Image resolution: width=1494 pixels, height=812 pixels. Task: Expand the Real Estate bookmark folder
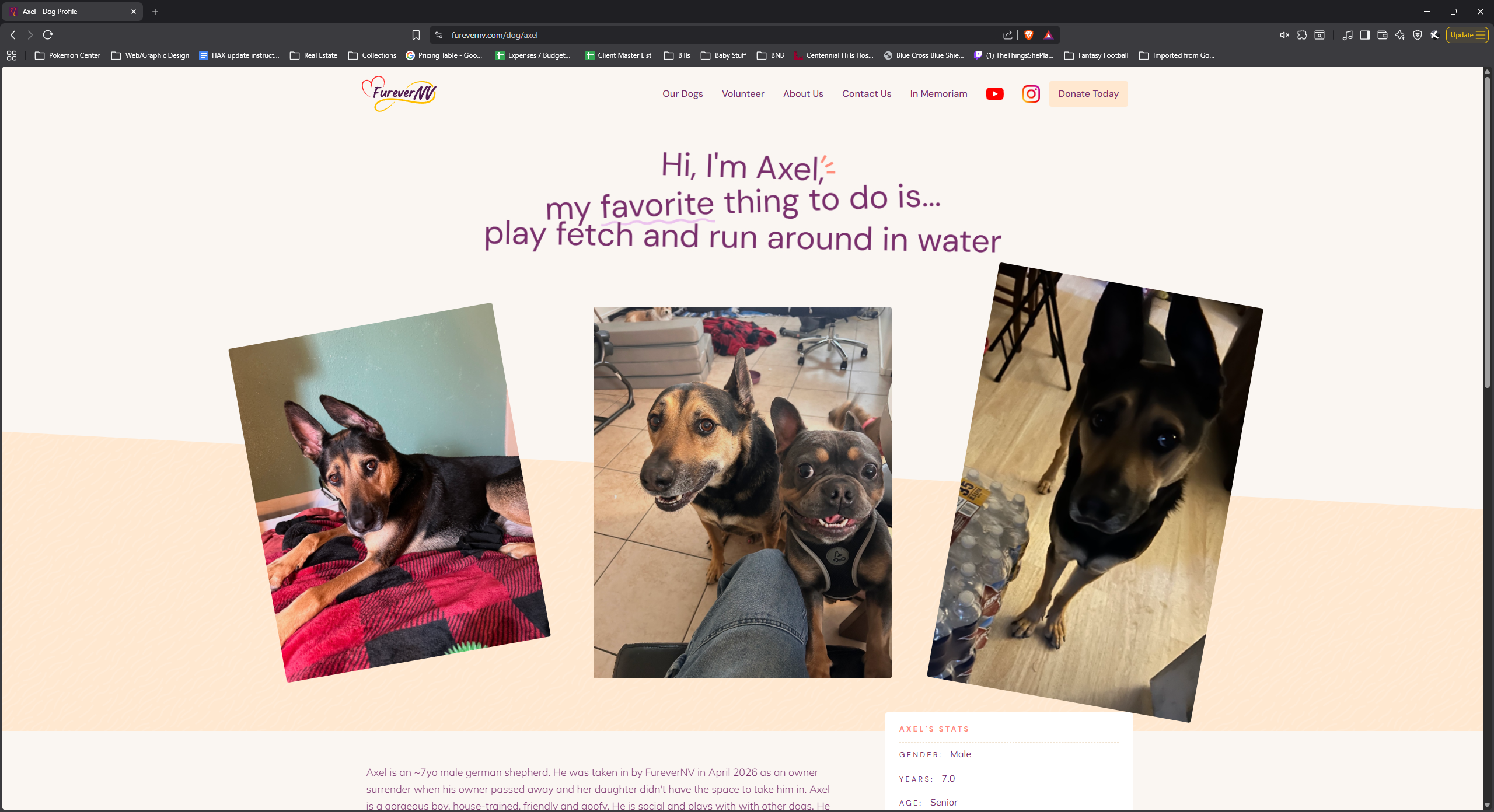[x=313, y=55]
